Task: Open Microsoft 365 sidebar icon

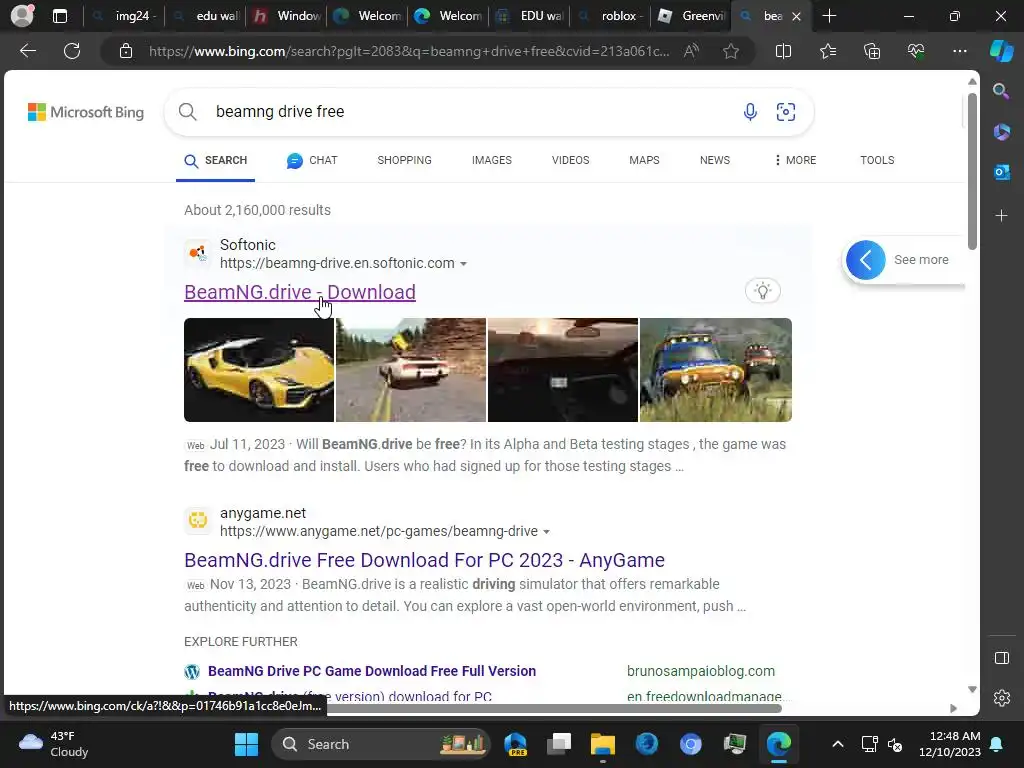Action: [1001, 132]
